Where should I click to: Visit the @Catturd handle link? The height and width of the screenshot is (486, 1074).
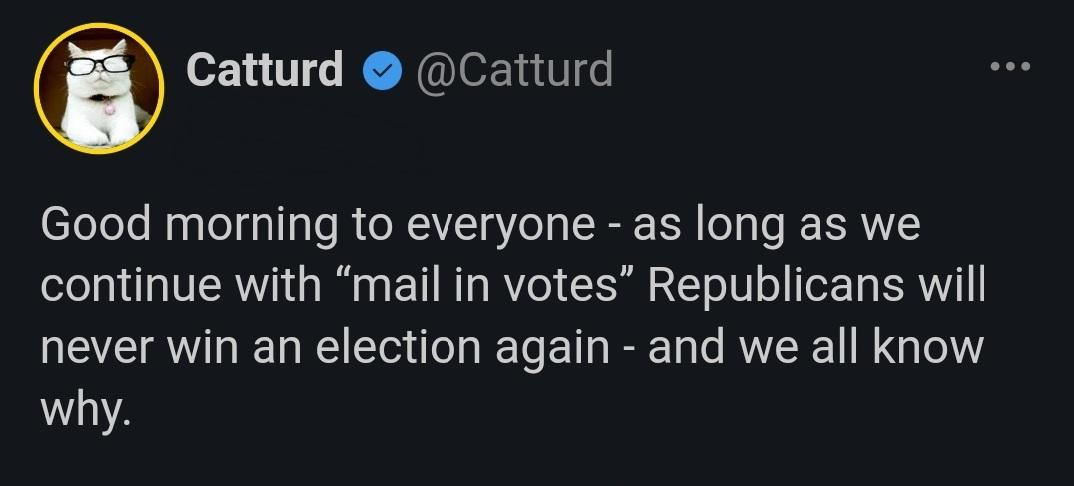click(513, 70)
